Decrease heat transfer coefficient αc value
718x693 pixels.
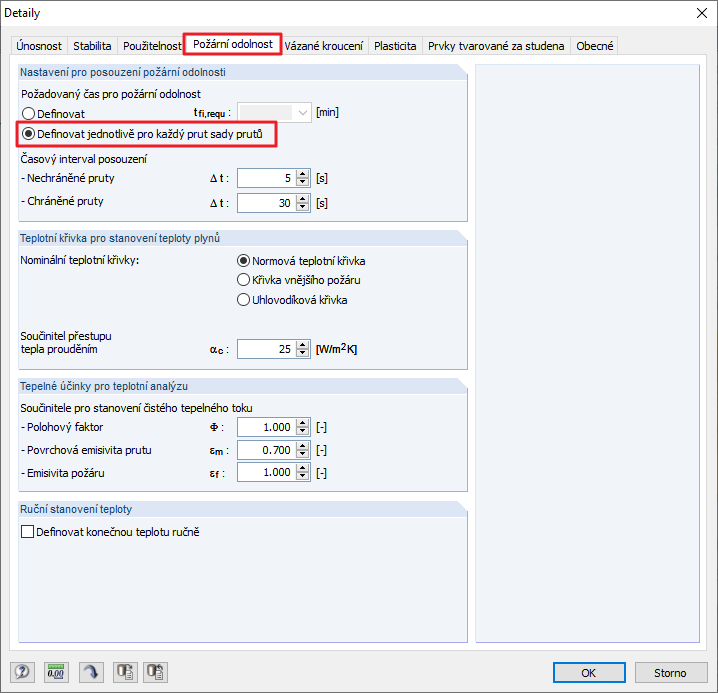[x=303, y=353]
